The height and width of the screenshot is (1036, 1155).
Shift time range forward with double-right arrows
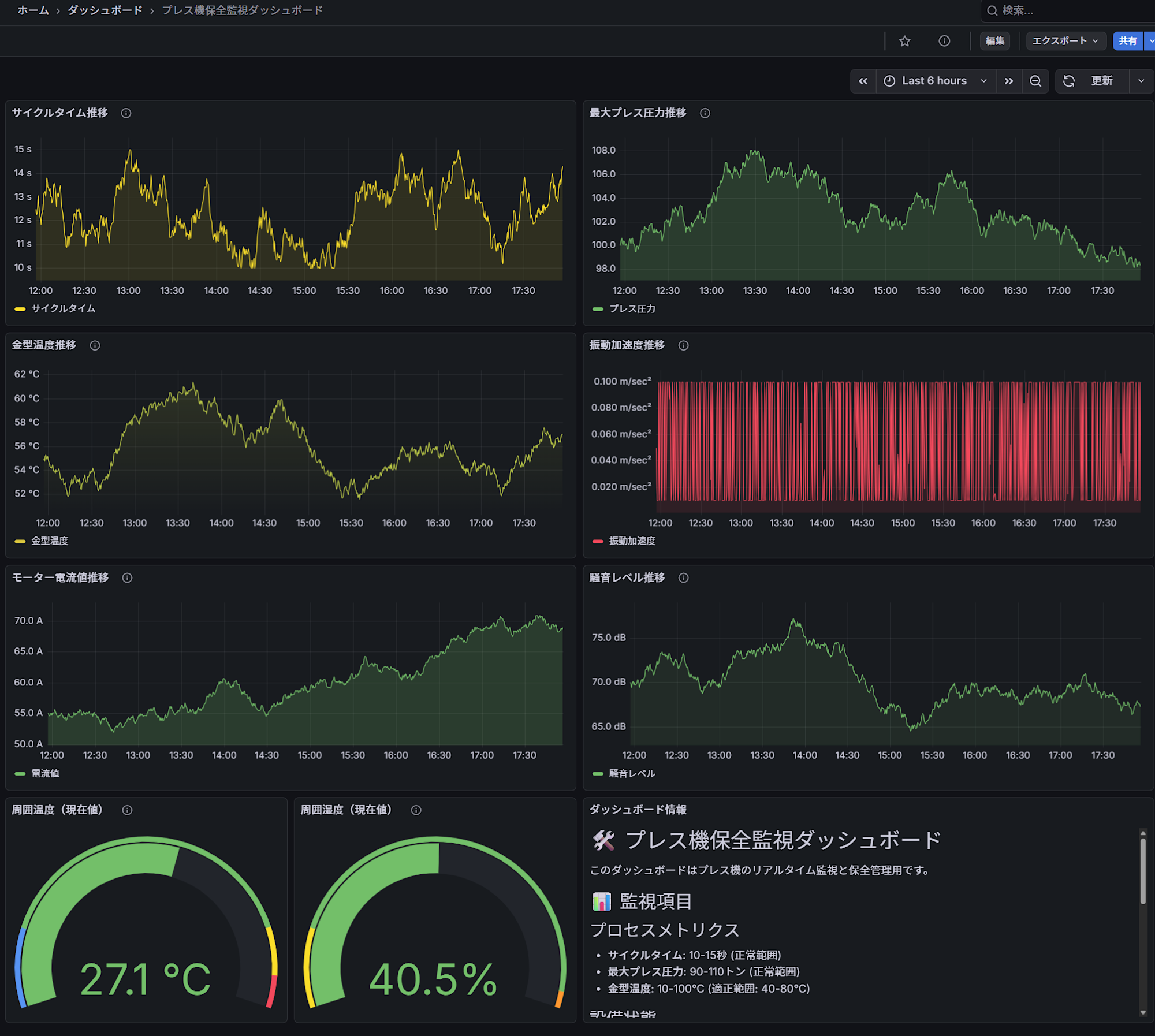point(1008,81)
